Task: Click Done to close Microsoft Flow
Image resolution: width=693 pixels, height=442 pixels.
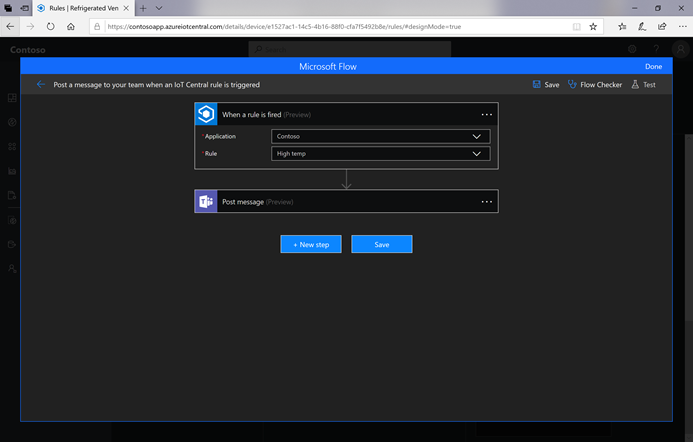Action: 653,66
